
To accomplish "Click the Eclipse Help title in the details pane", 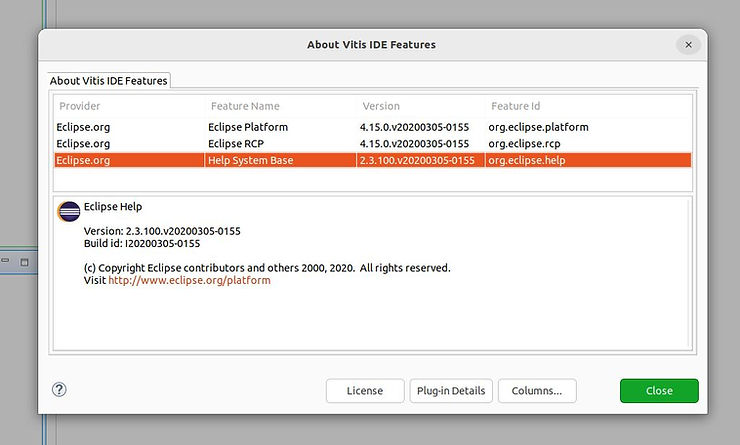I will tap(113, 207).
